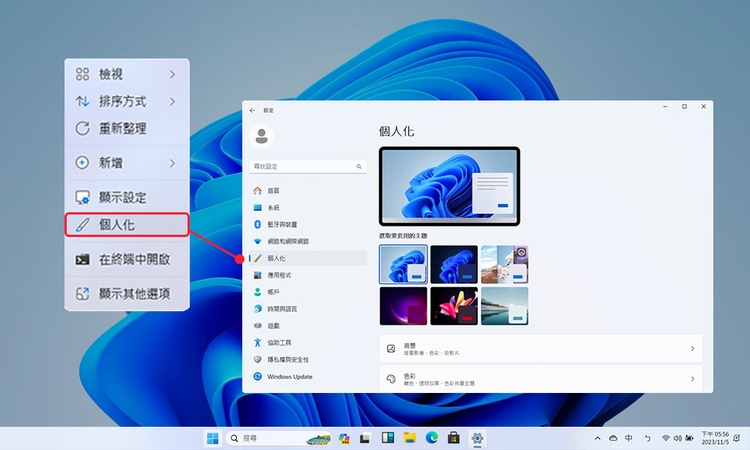The image size is (750, 450).
Task: Open Windows Update in the Settings sidebar
Action: click(x=308, y=376)
